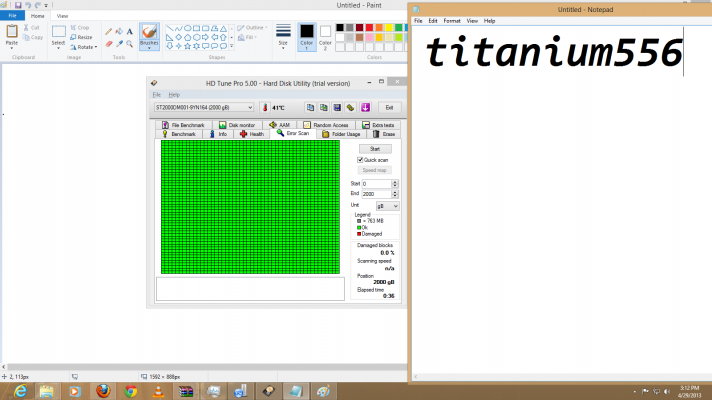Switch to the Health tab in HD Tune
This screenshot has height=400, width=712.
[252, 134]
